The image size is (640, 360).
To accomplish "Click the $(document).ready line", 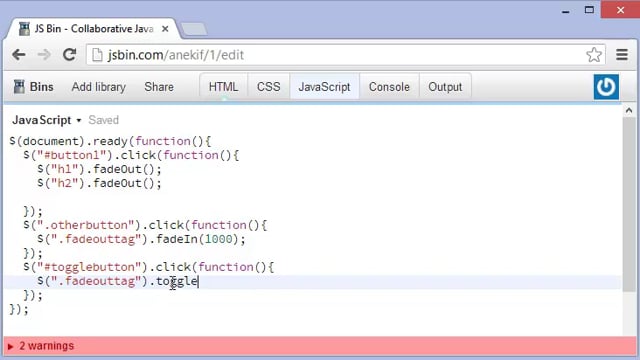I will pos(110,141).
